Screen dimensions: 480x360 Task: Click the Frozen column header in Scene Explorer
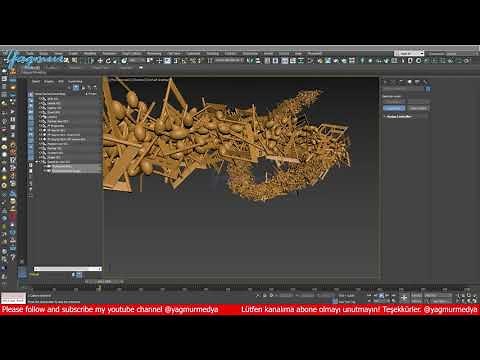92,94
